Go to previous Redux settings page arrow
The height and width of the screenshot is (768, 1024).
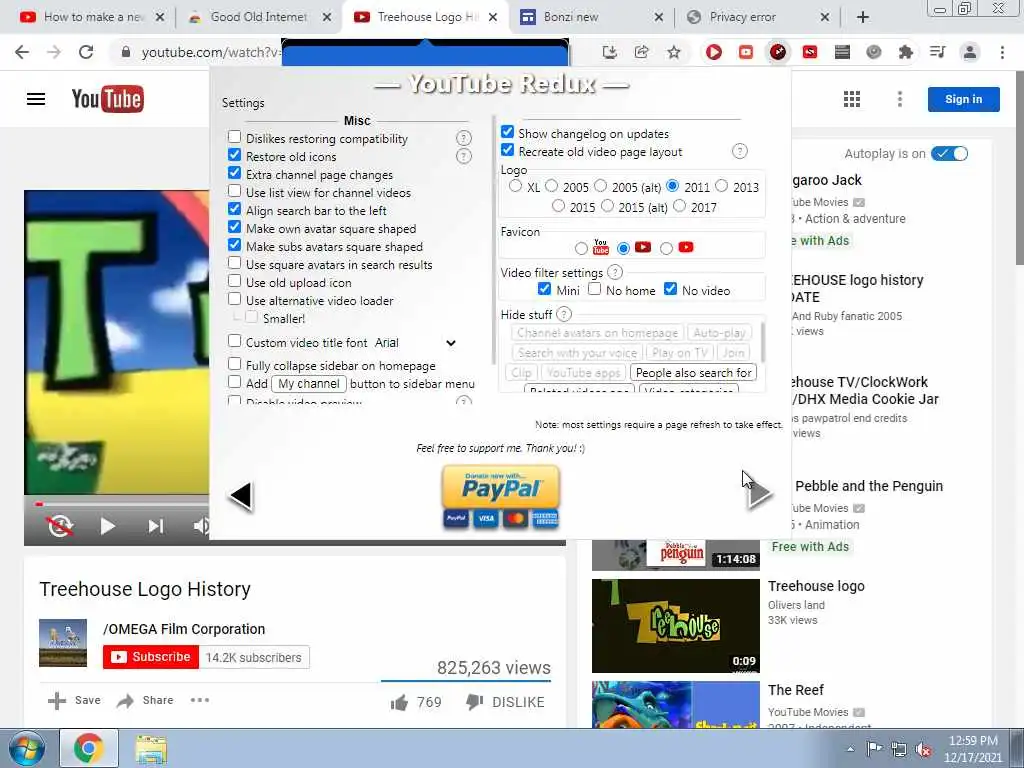(x=241, y=496)
